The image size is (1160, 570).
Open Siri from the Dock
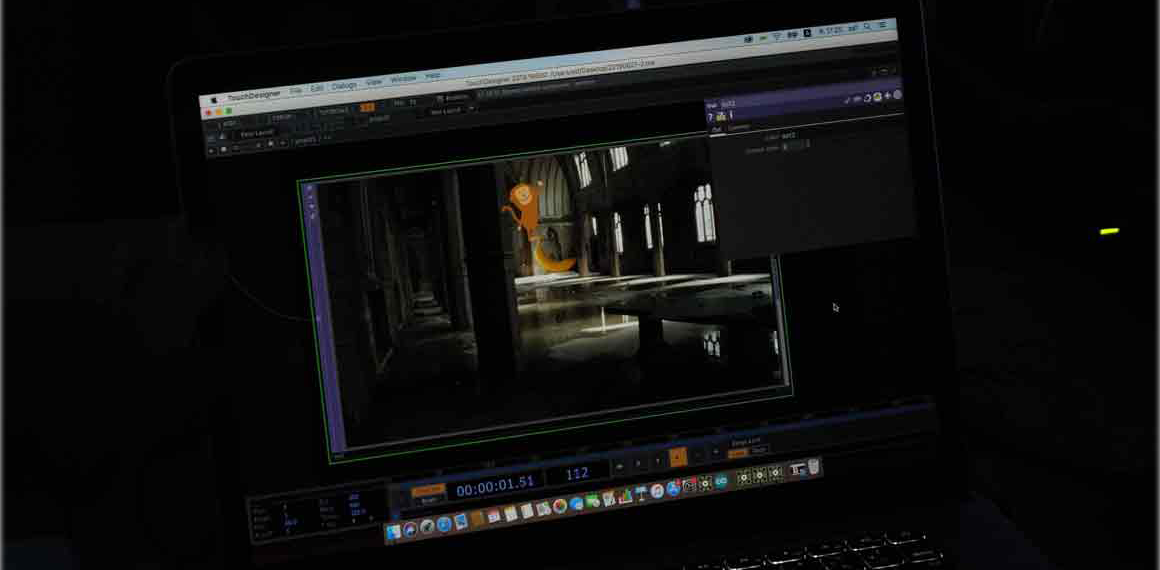411,529
